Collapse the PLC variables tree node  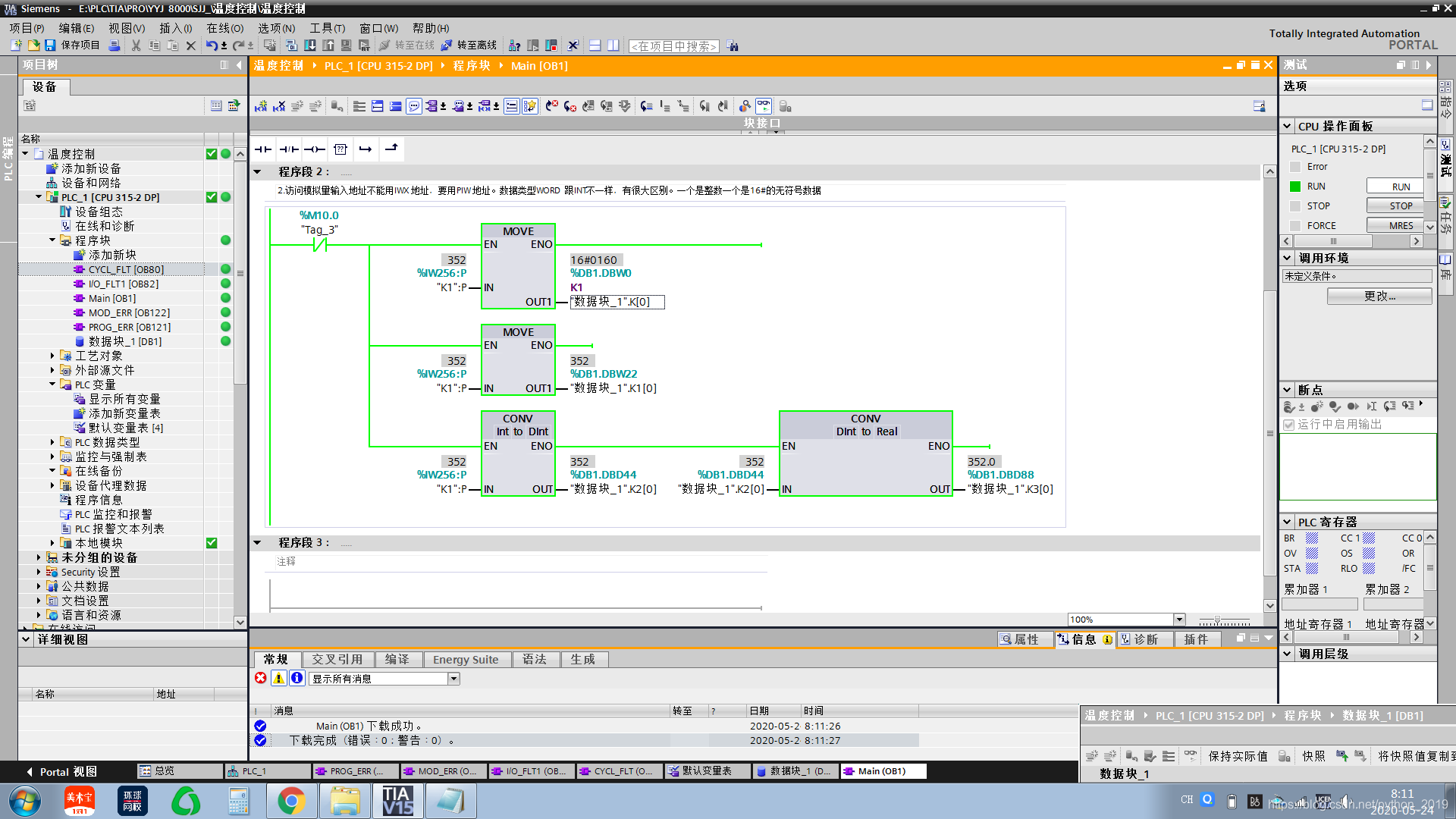[52, 384]
